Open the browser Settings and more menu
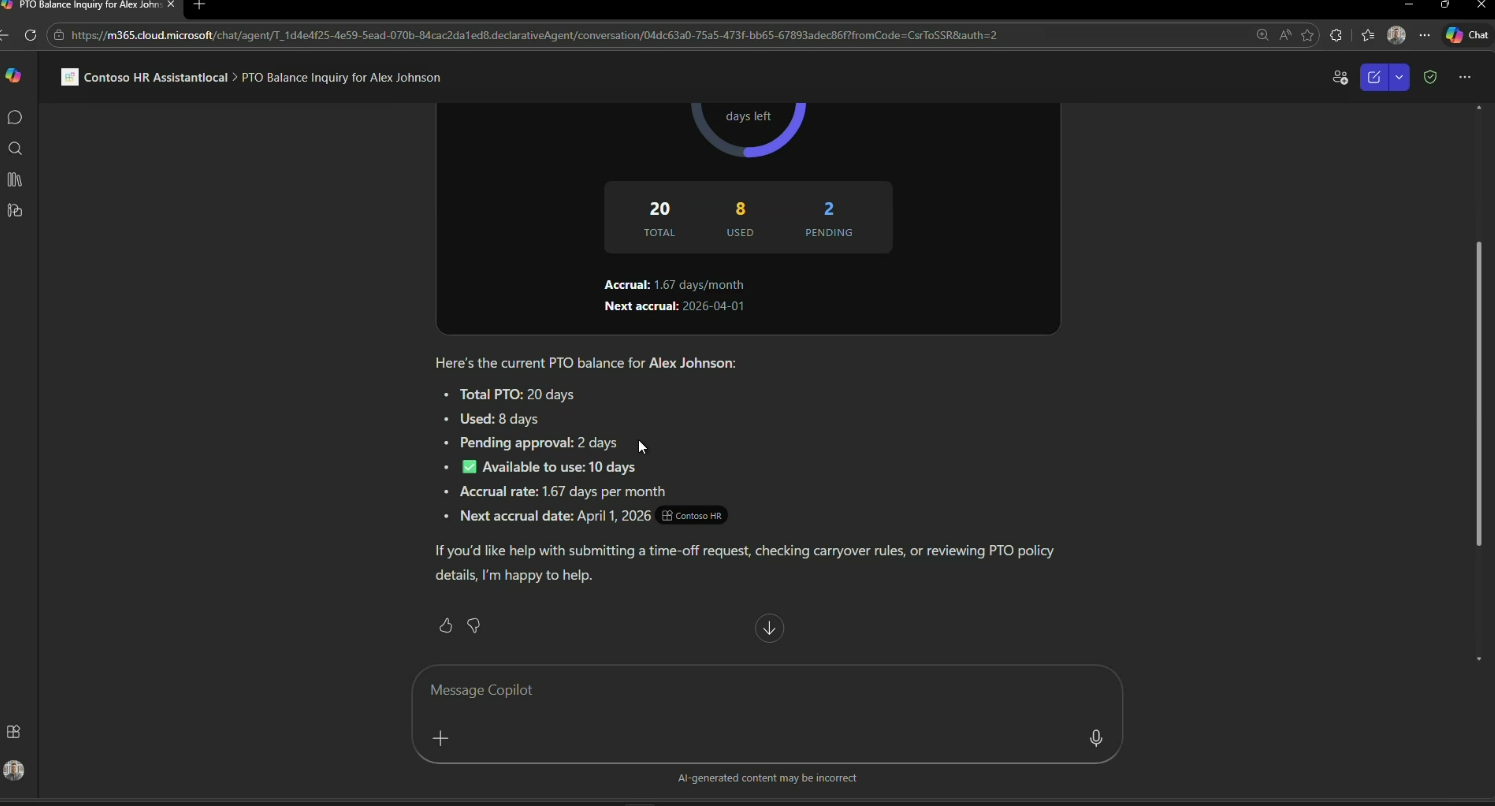Screen dimensions: 1495x806 tap(1425, 35)
